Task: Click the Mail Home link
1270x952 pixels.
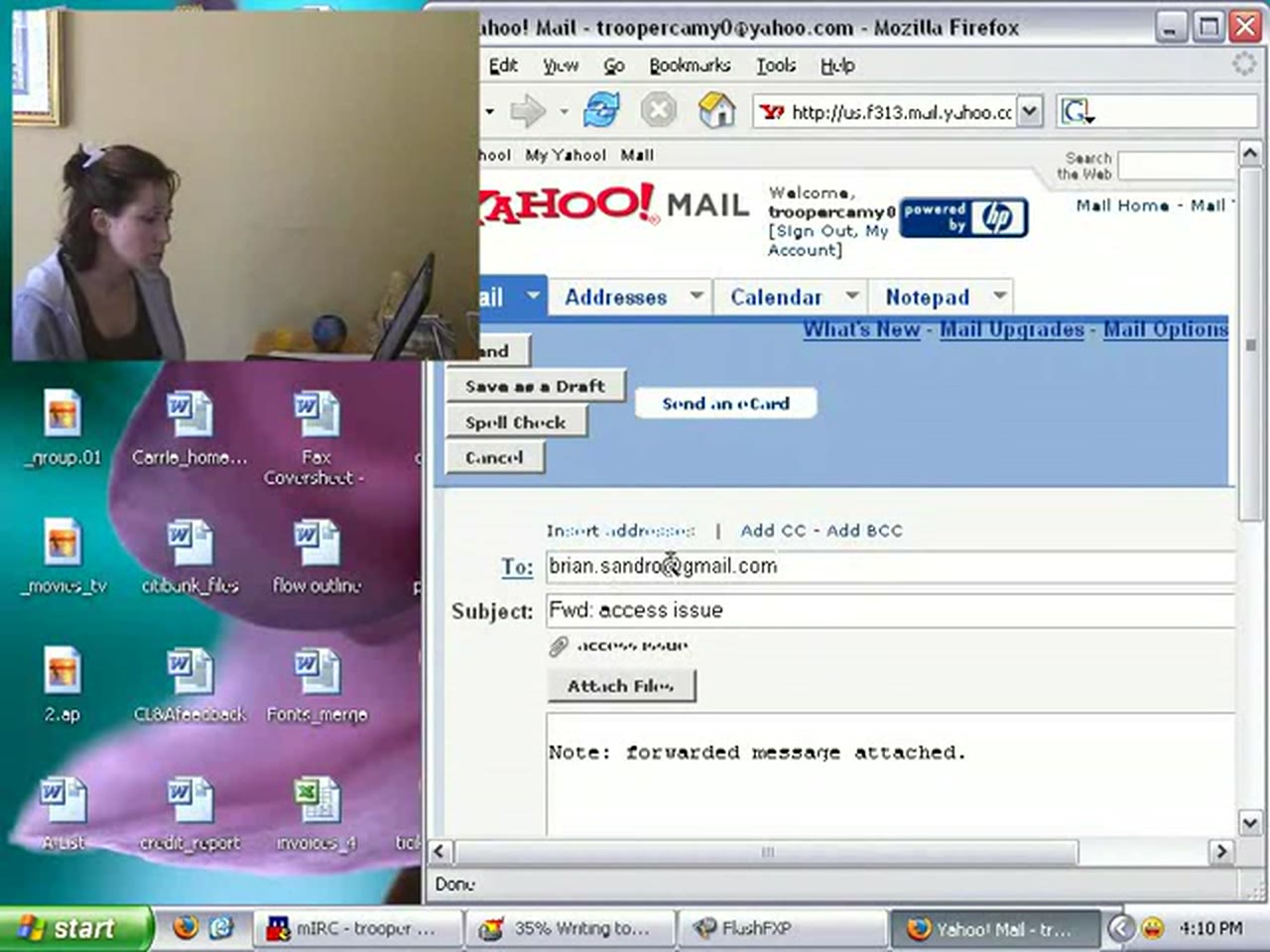Action: [1122, 205]
